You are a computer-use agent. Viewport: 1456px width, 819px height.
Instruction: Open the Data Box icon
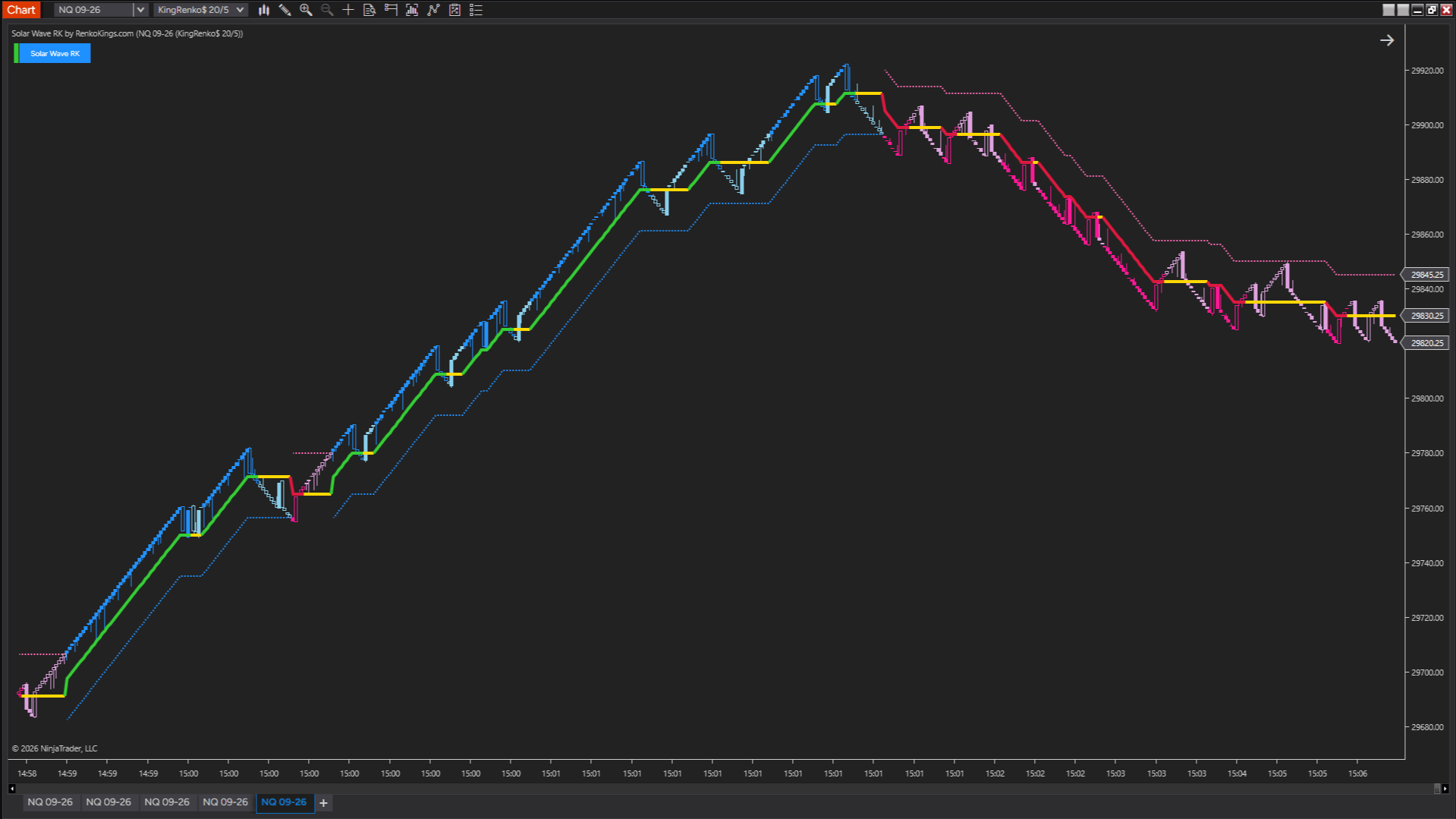tap(370, 10)
